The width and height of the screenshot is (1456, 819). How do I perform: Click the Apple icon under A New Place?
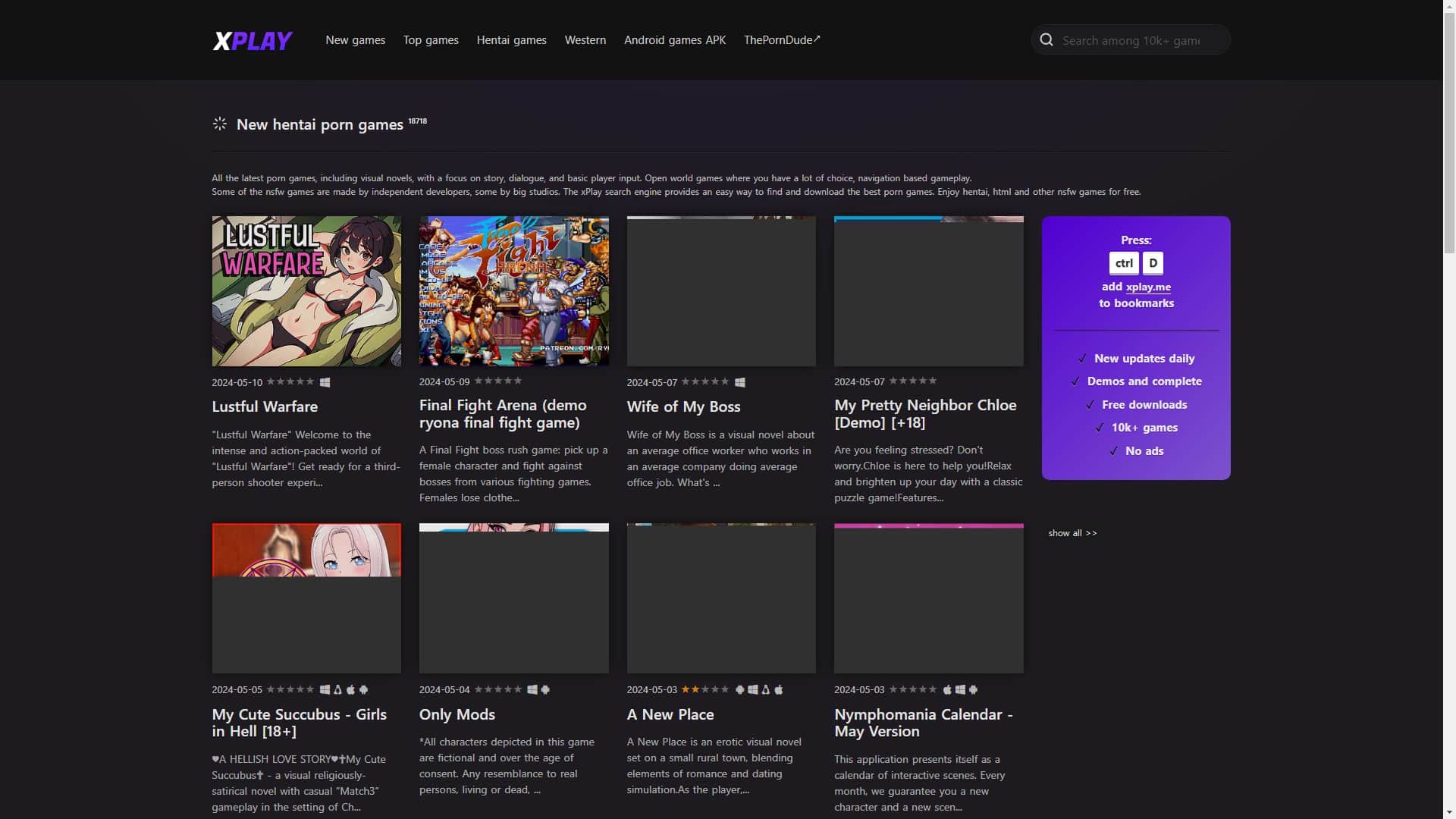click(778, 689)
